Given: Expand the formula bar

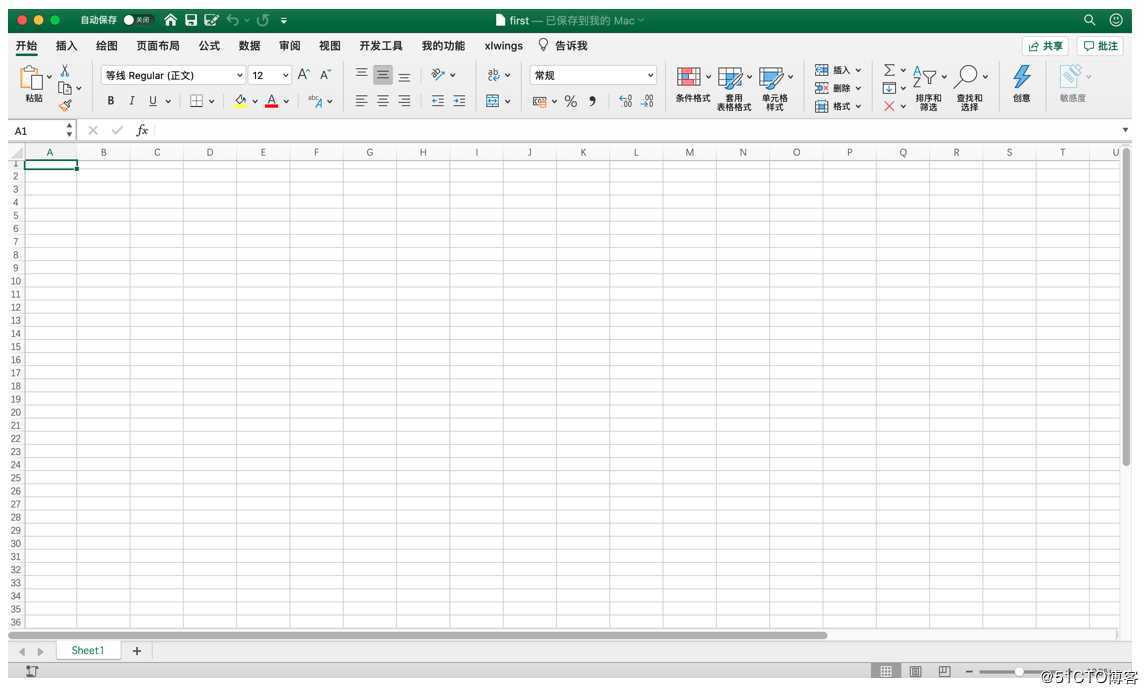Looking at the screenshot, I should pyautogui.click(x=1125, y=130).
